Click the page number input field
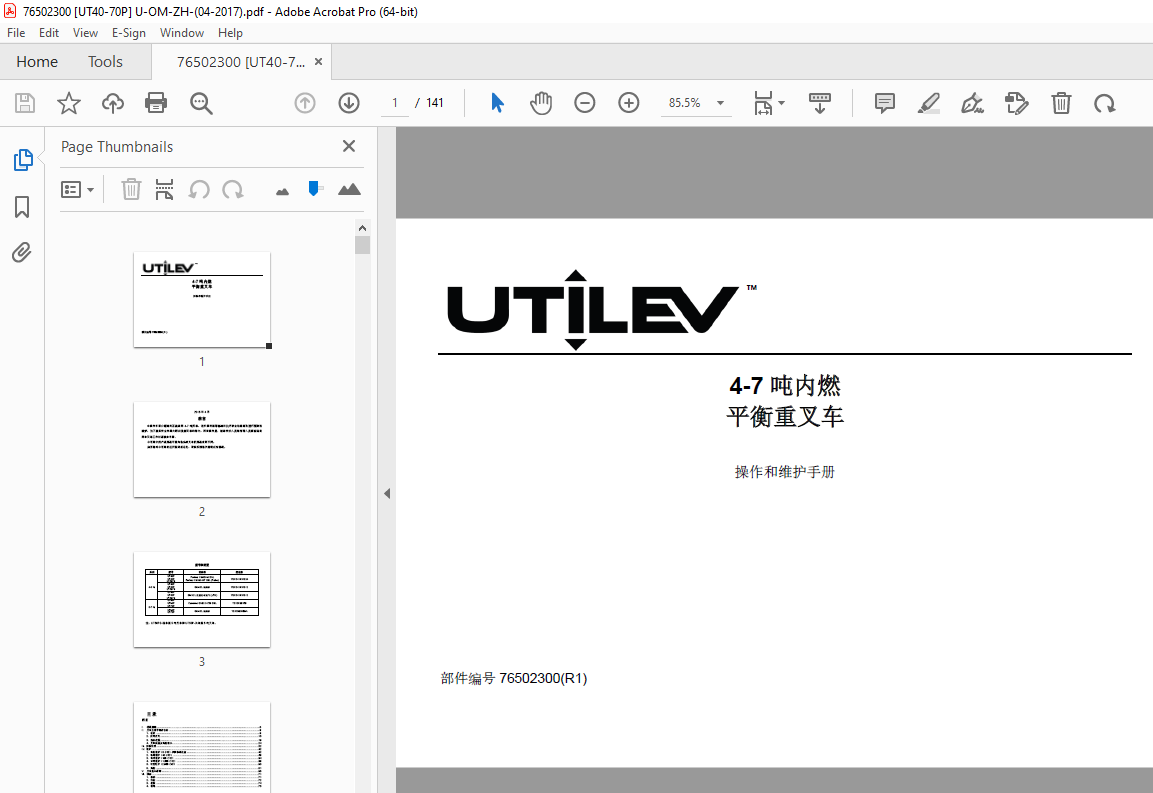The width and height of the screenshot is (1153, 793). [x=395, y=103]
